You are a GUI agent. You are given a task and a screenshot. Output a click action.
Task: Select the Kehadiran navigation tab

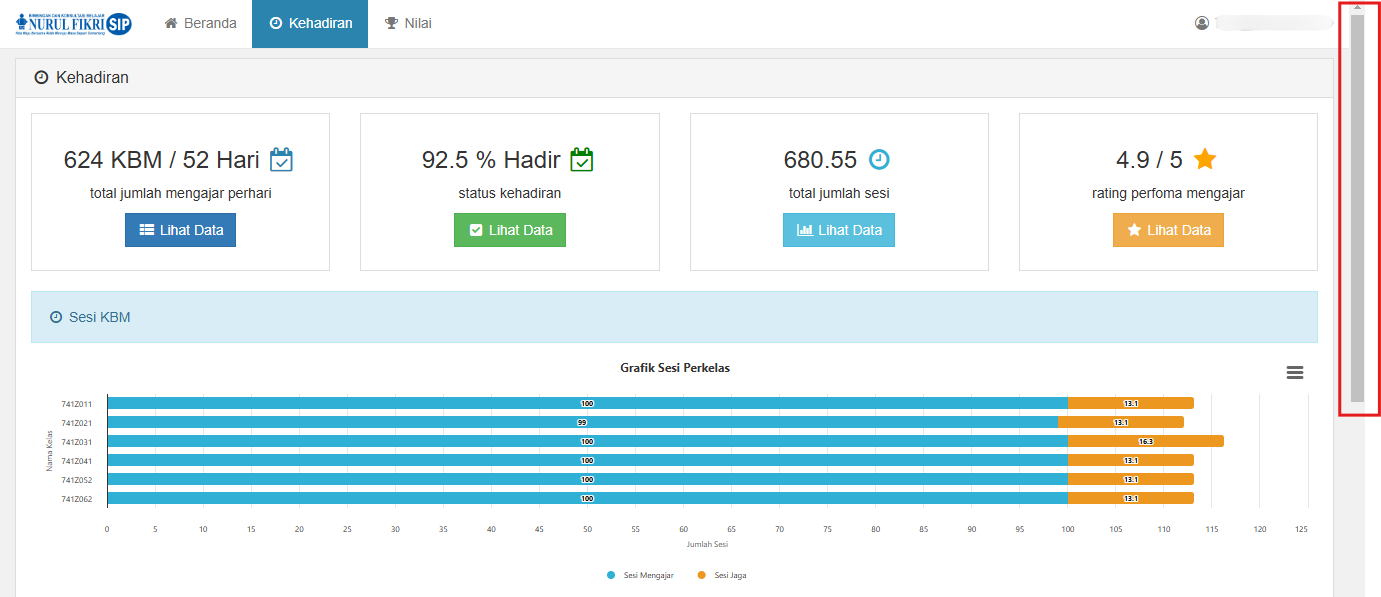pyautogui.click(x=310, y=23)
